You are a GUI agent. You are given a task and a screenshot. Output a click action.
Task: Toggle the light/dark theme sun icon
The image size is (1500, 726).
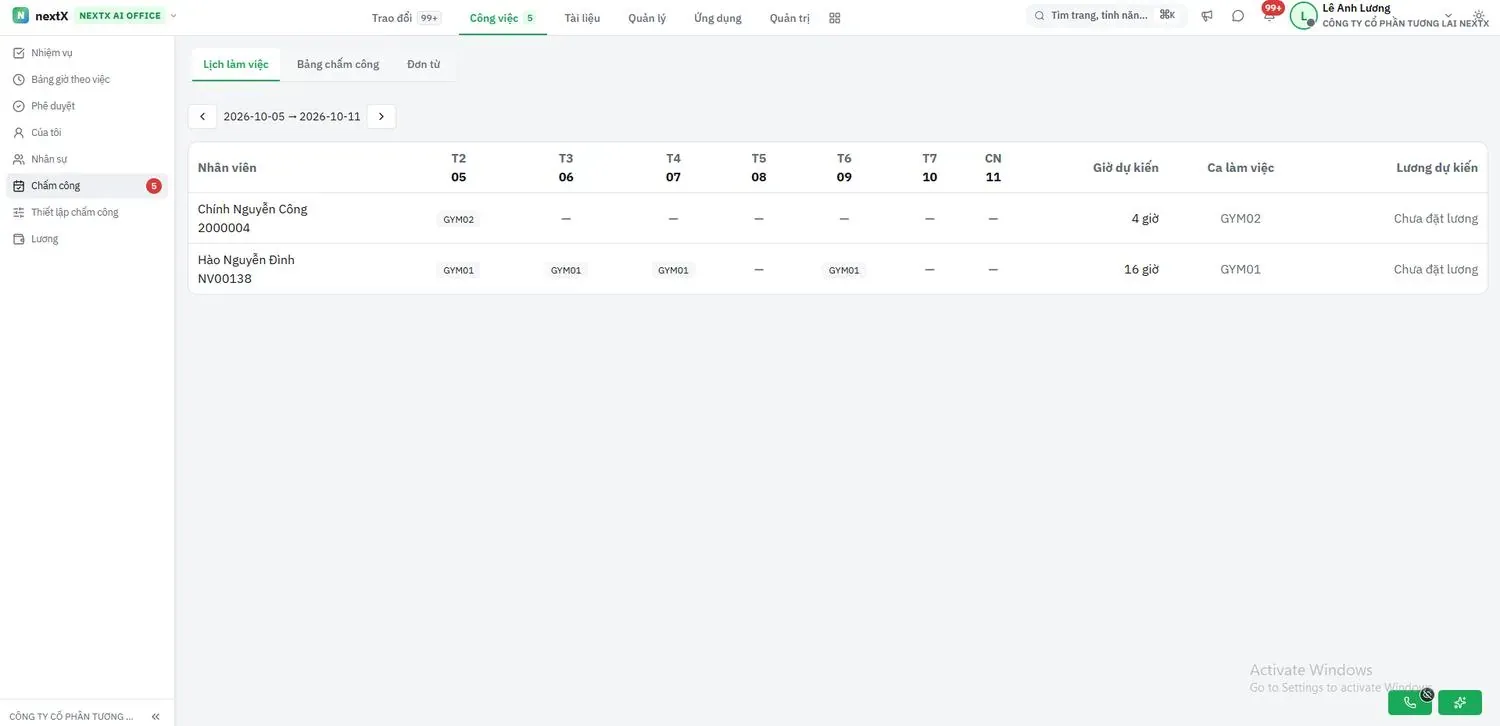pos(1479,16)
